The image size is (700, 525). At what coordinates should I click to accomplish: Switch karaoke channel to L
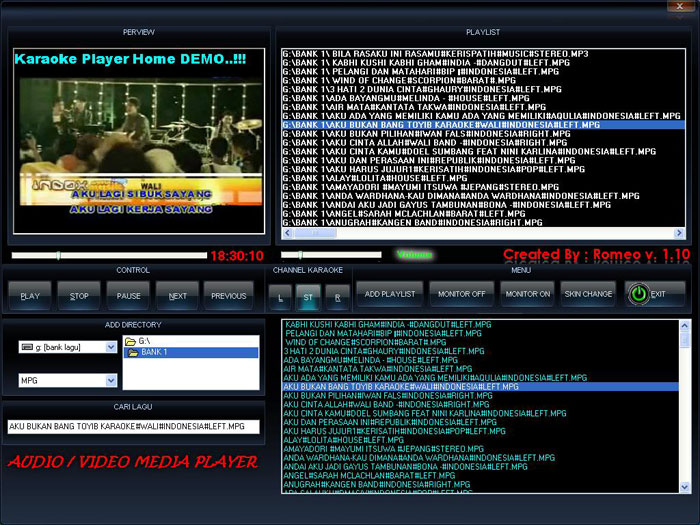[x=280, y=297]
